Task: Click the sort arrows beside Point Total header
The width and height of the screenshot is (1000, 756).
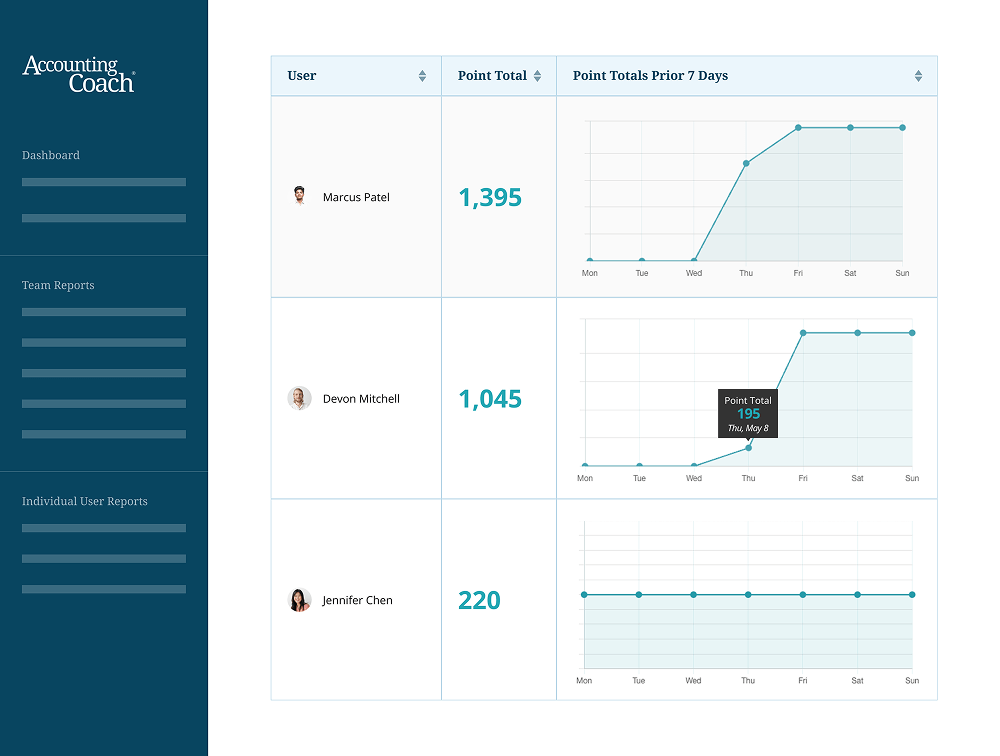Action: 538,75
